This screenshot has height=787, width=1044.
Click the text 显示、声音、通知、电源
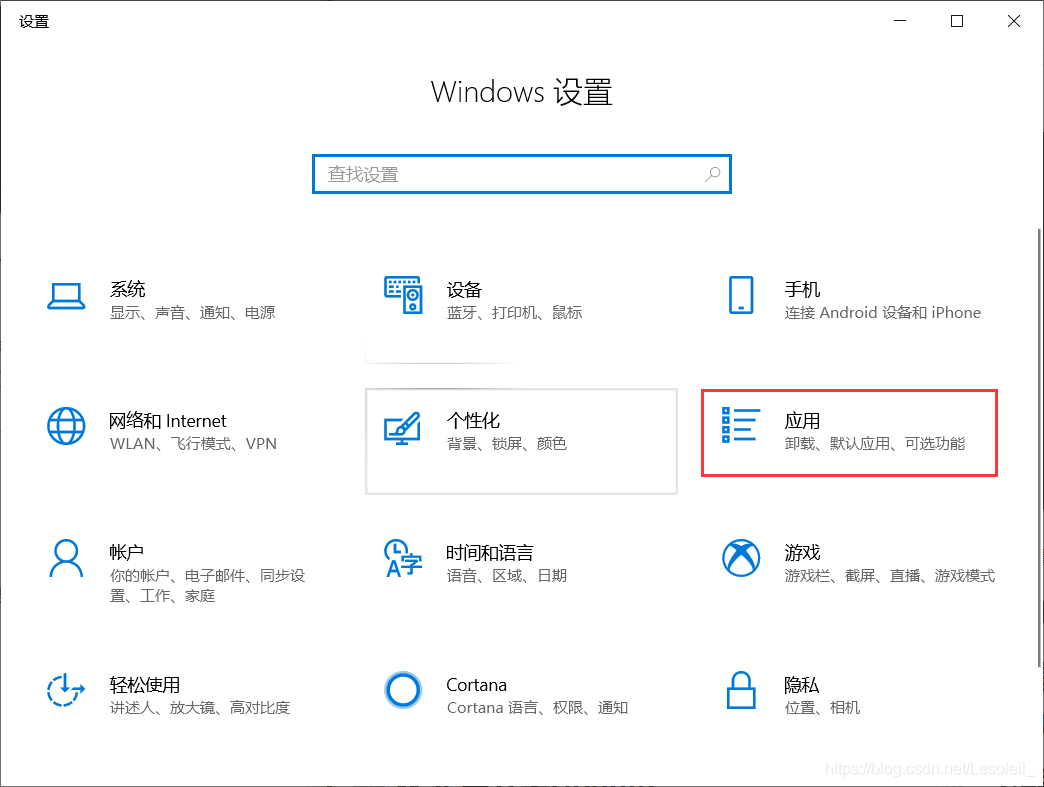tap(192, 312)
